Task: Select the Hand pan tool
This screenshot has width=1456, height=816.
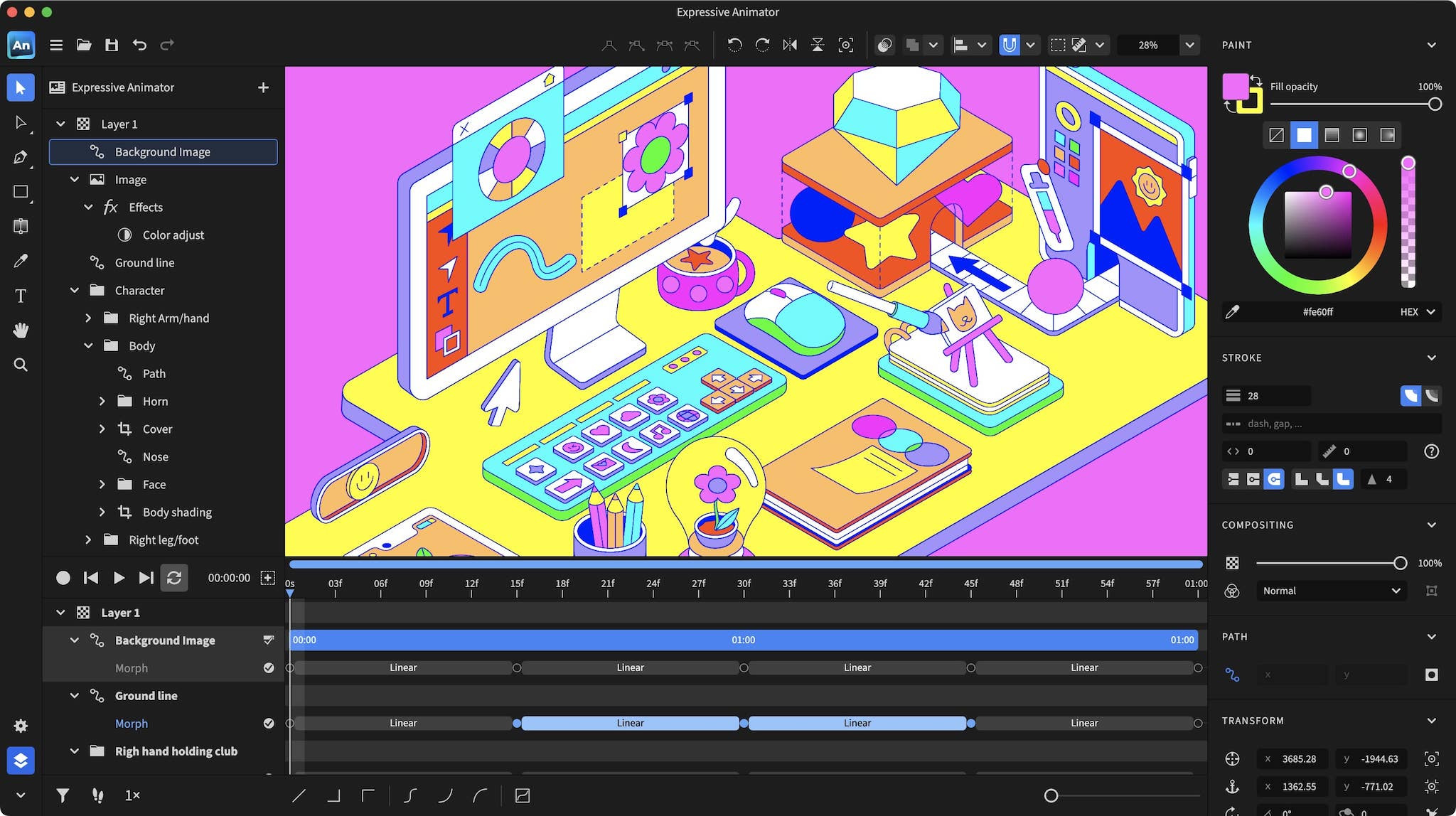Action: [x=21, y=330]
